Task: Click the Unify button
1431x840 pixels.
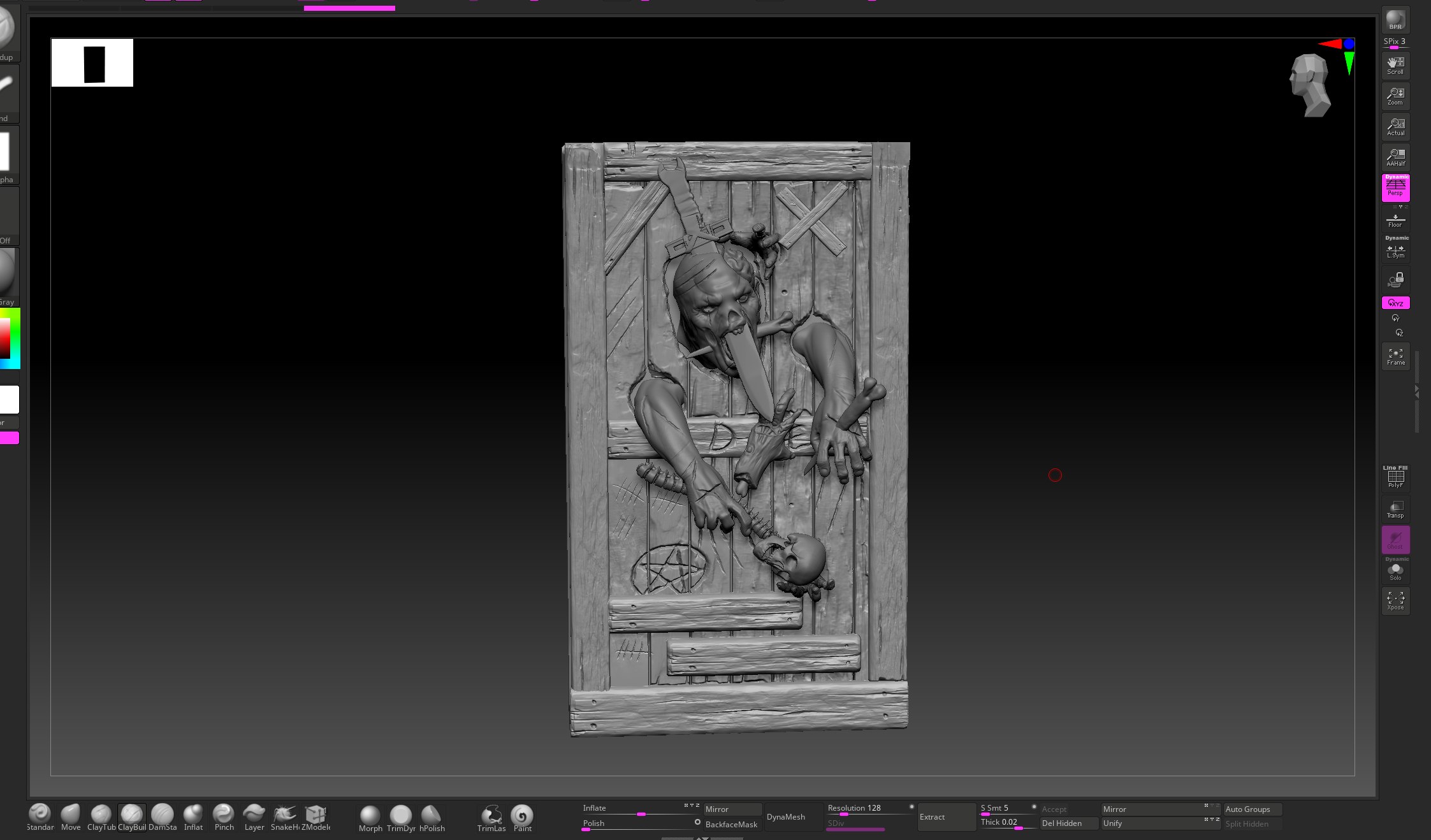Action: point(1159,823)
